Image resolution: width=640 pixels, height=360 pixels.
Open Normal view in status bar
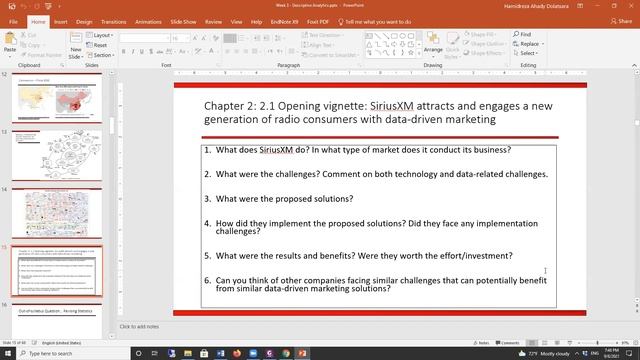point(531,343)
